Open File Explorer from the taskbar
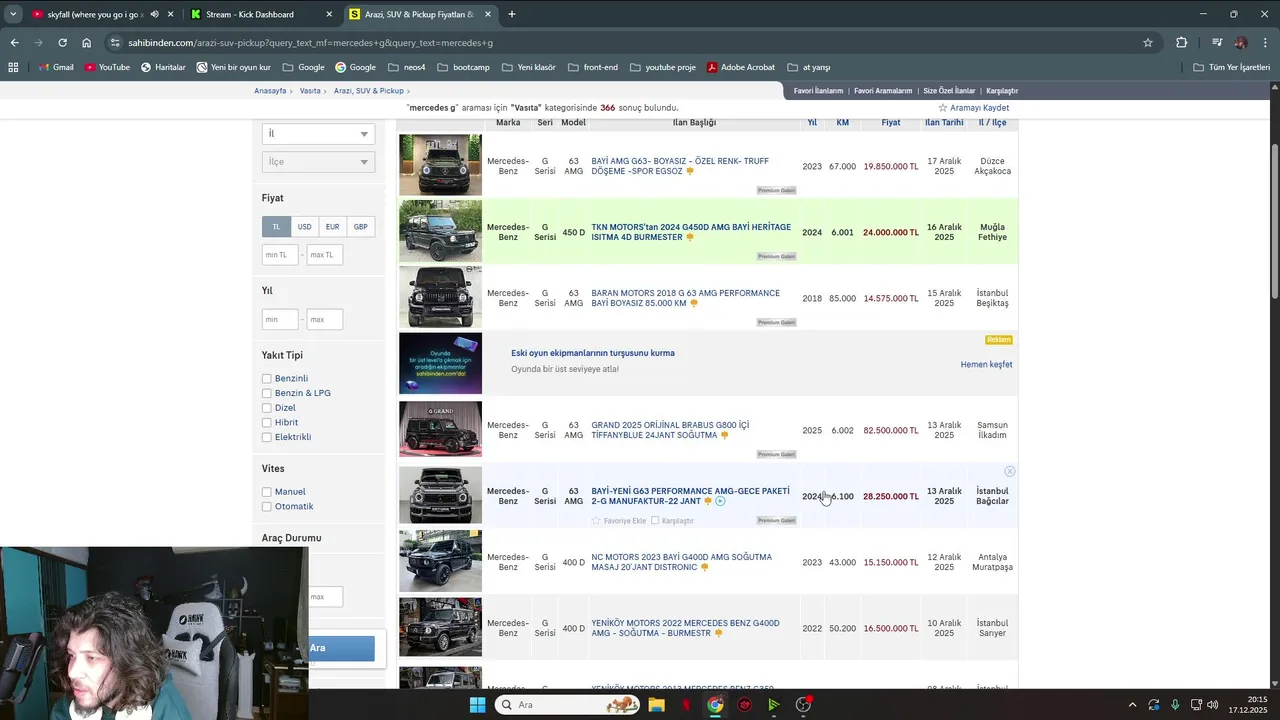This screenshot has height=720, width=1280. point(656,705)
